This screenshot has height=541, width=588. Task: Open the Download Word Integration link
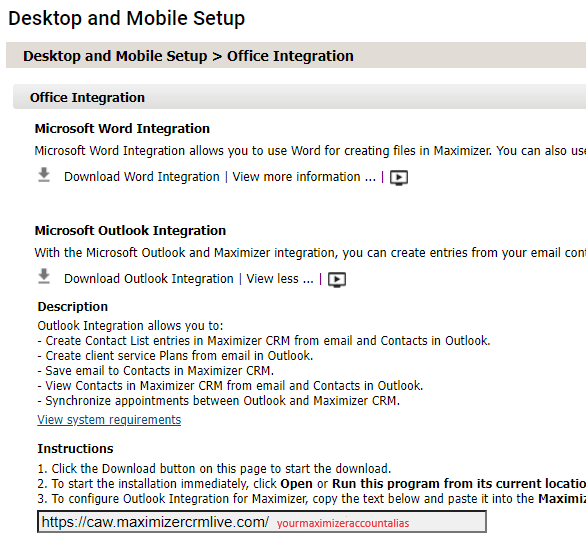[x=142, y=177]
